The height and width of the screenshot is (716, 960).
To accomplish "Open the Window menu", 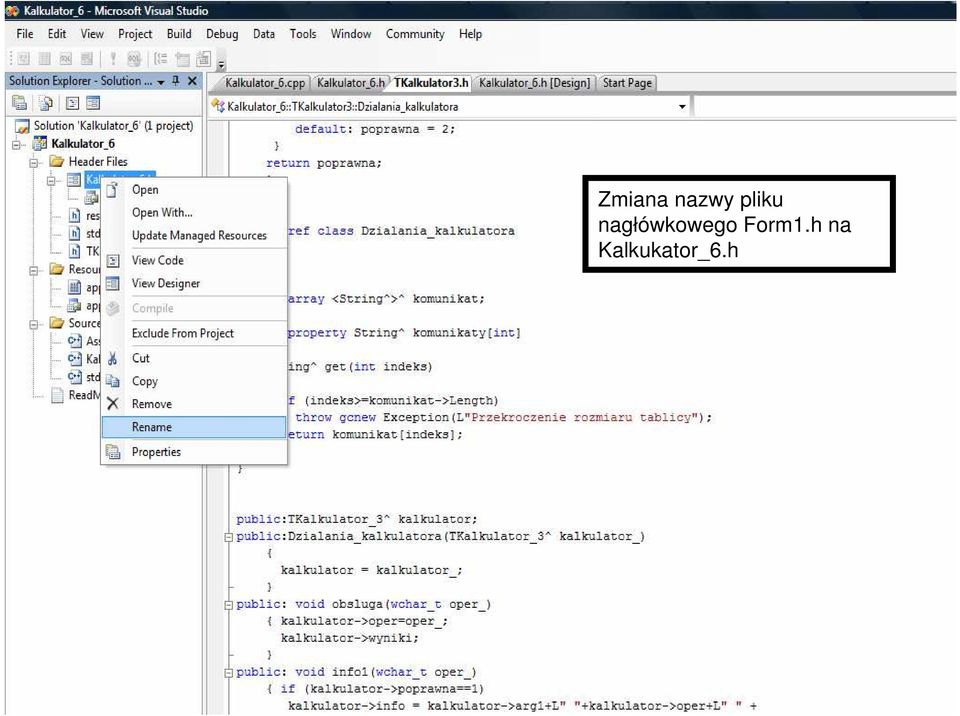I will (351, 34).
